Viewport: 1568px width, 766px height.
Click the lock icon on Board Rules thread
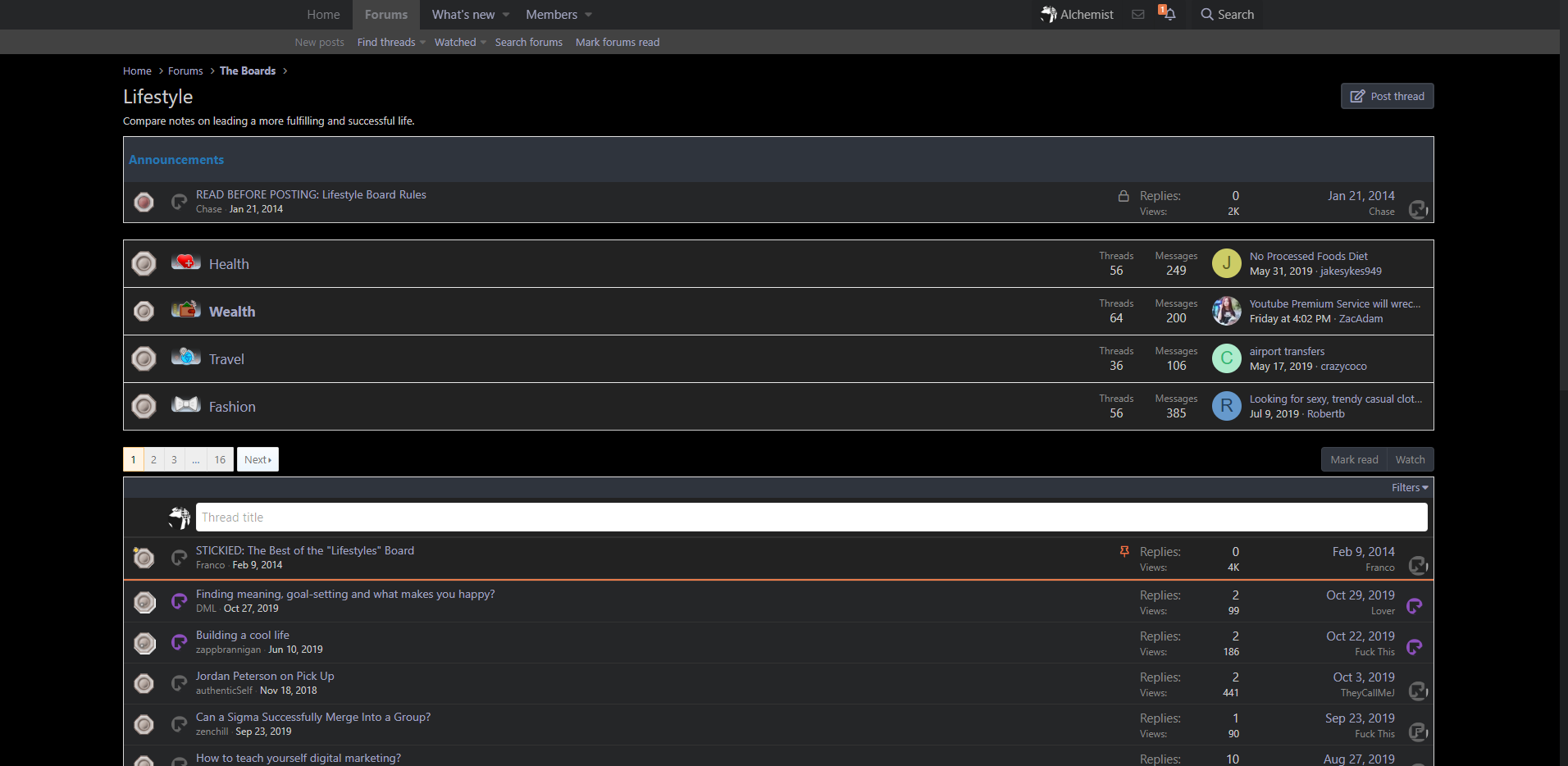(1124, 196)
